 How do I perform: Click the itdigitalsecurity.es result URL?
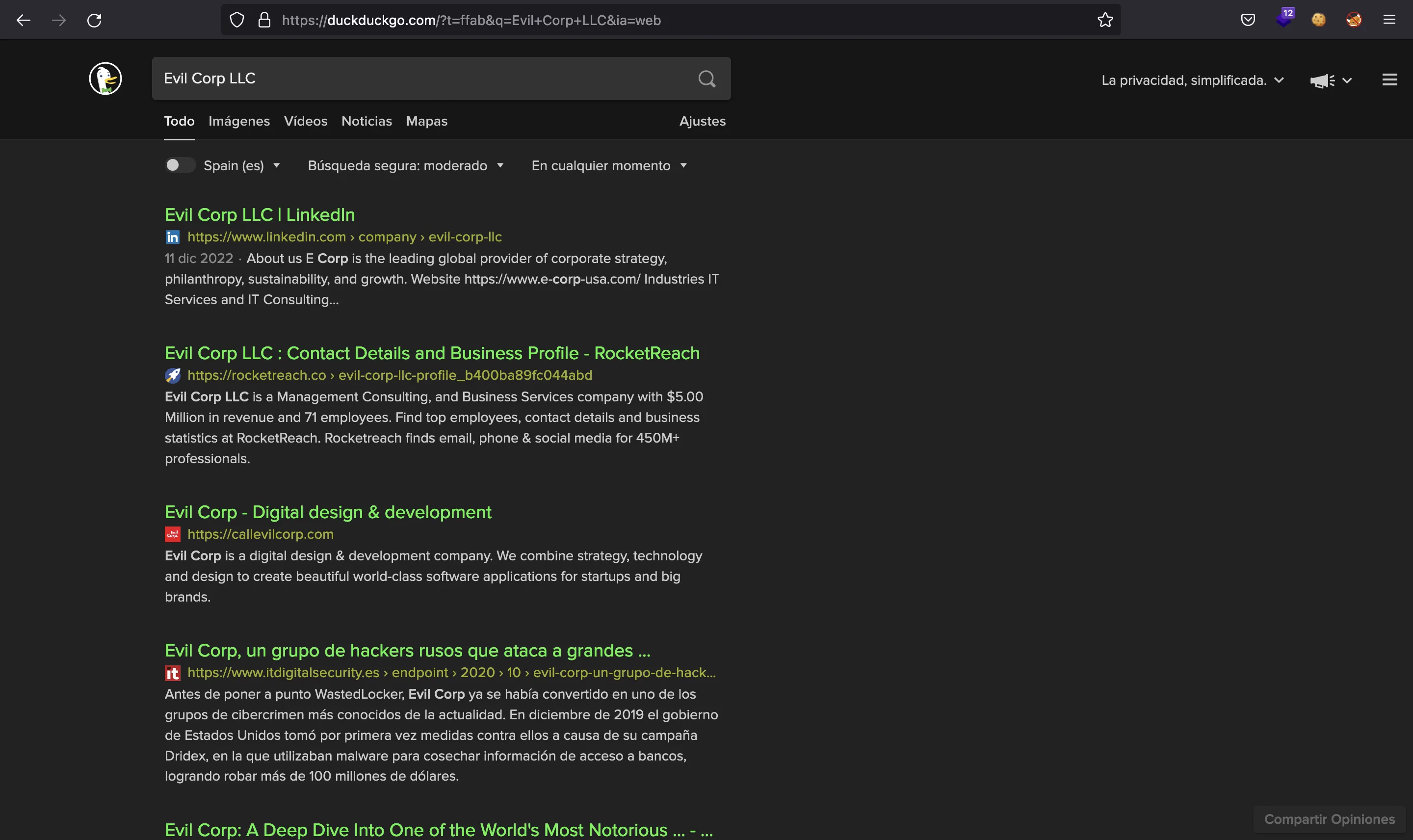pyautogui.click(x=451, y=673)
